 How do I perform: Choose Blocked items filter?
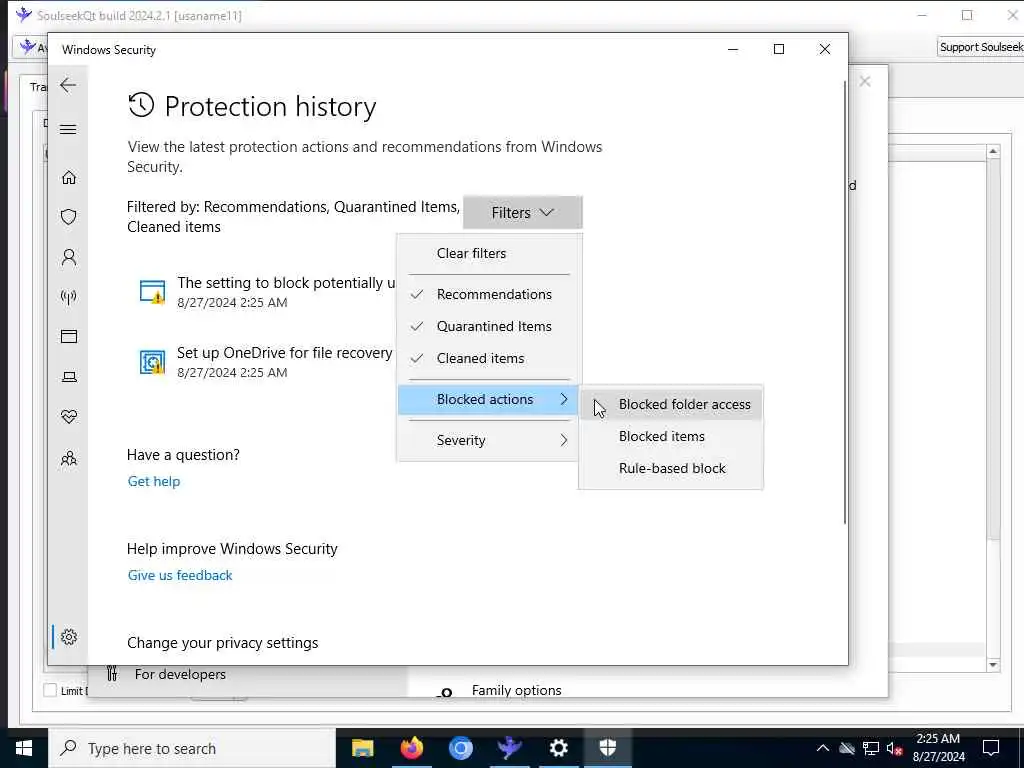(x=671, y=437)
